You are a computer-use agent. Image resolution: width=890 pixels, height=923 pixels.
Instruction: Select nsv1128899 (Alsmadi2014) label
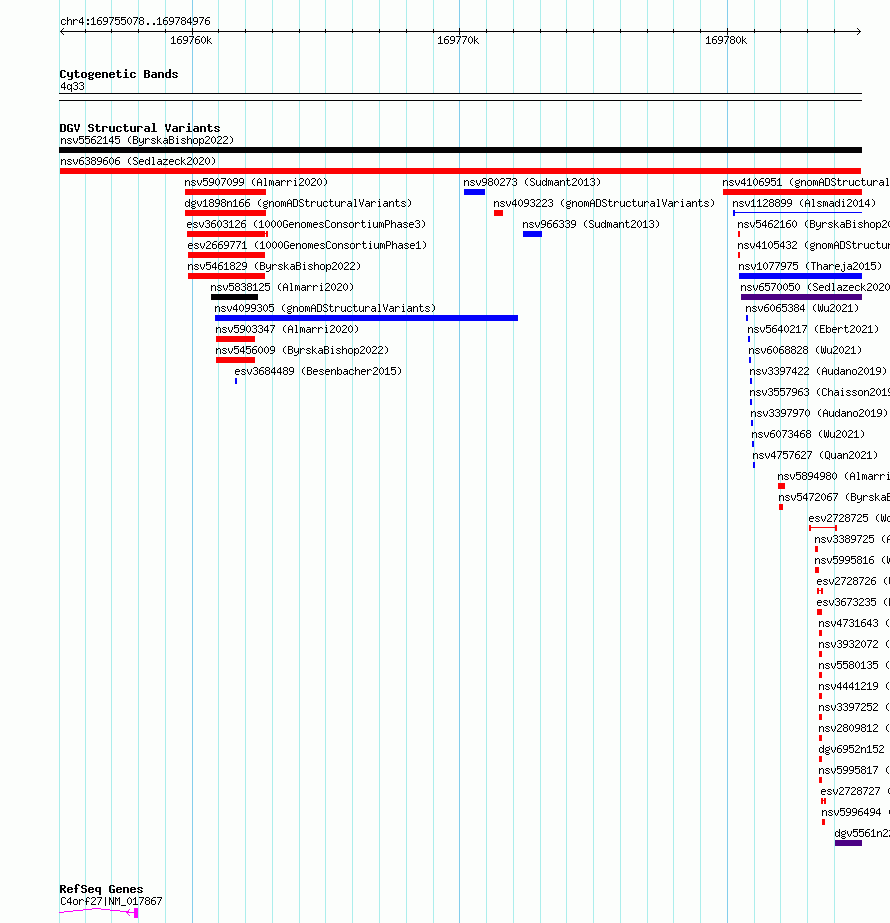click(x=804, y=204)
